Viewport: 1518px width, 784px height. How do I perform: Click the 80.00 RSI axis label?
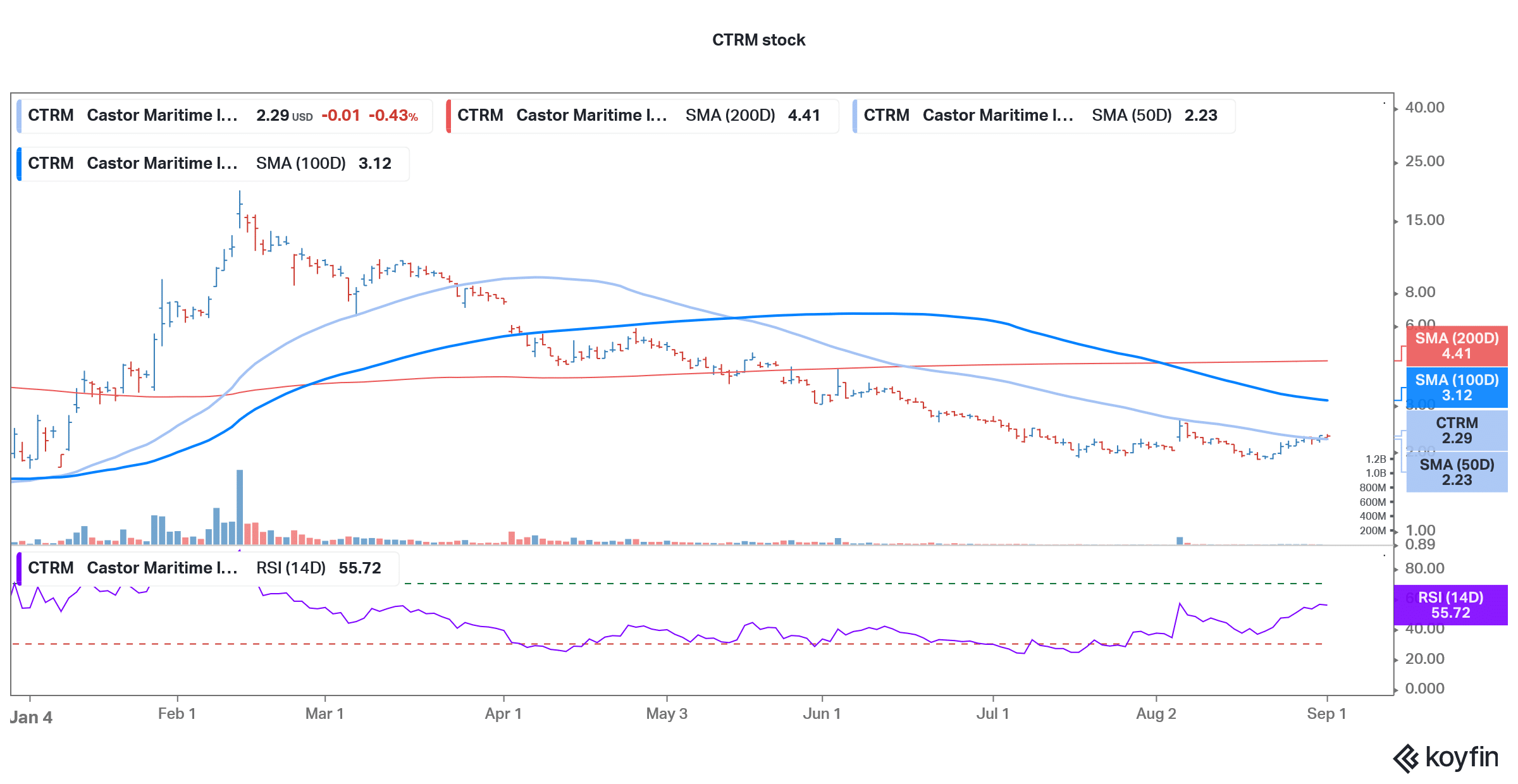coord(1424,568)
